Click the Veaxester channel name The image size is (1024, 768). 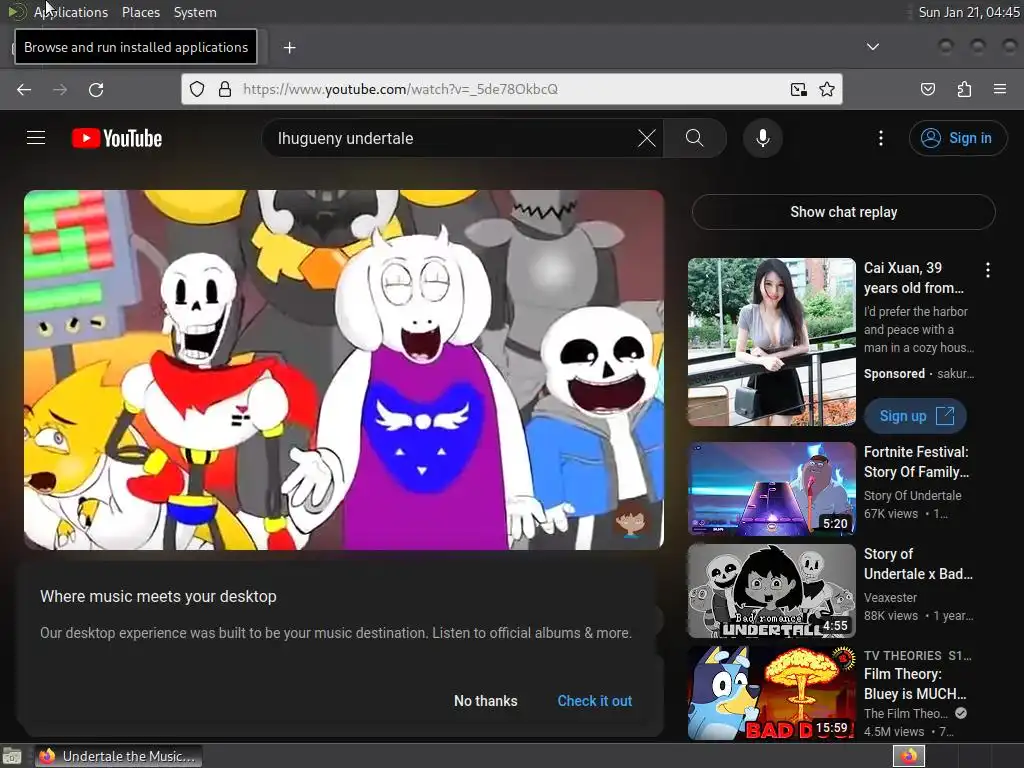click(890, 598)
